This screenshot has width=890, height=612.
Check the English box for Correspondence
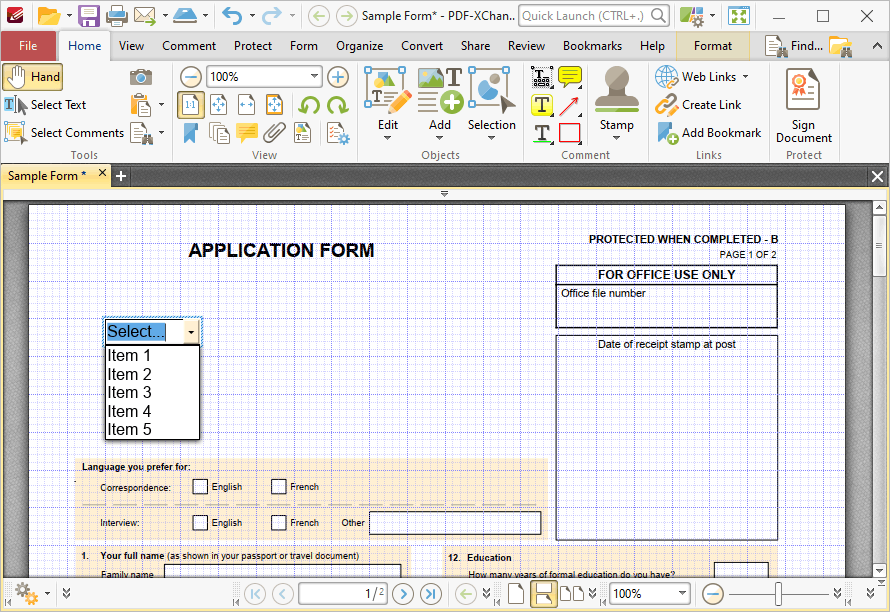click(200, 487)
